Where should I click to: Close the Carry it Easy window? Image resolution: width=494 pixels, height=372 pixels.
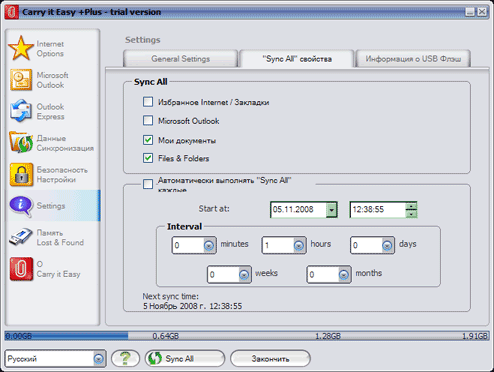coord(482,12)
